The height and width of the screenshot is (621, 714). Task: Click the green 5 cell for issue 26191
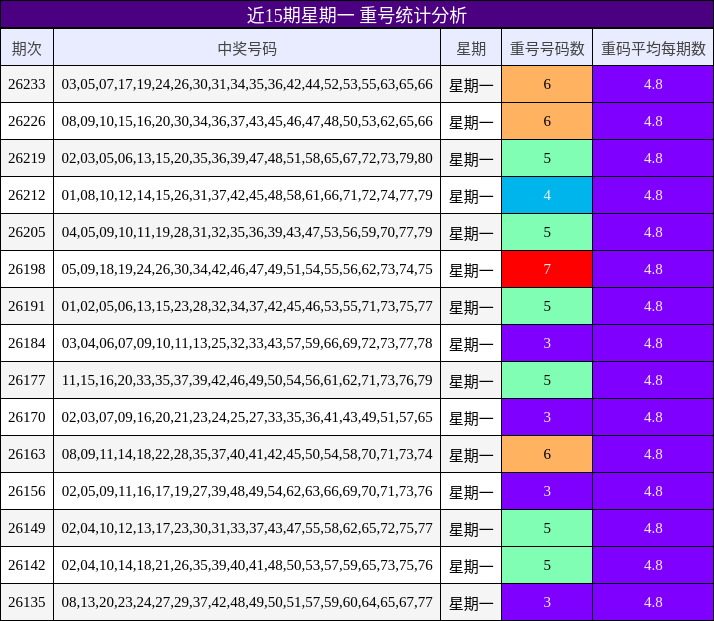(x=547, y=306)
